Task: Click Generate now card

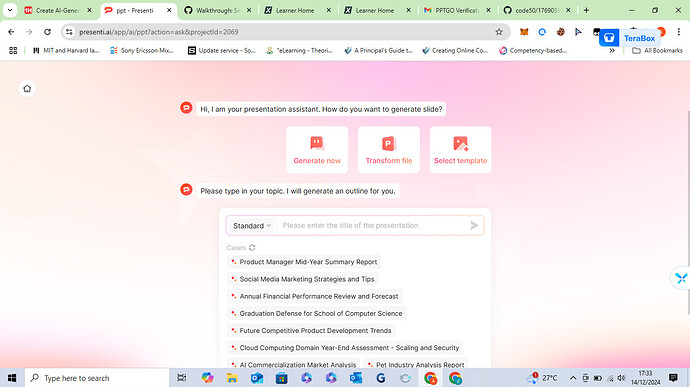Action: (x=317, y=150)
